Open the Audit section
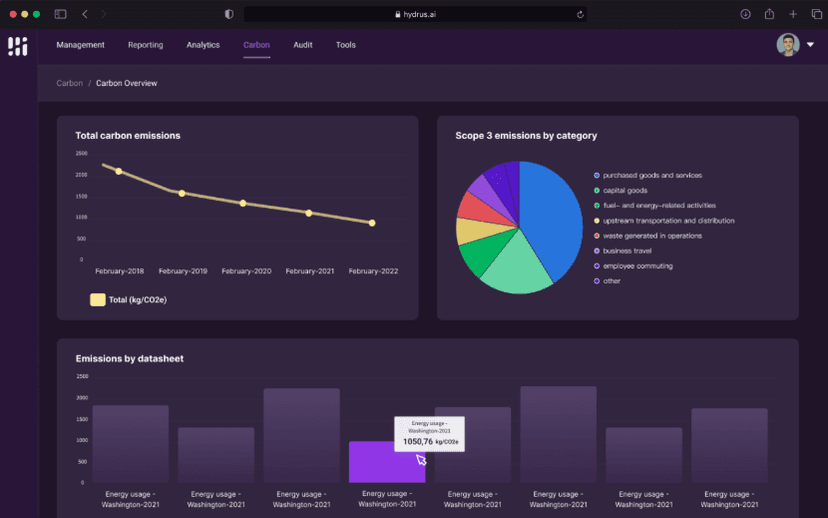 (x=303, y=45)
